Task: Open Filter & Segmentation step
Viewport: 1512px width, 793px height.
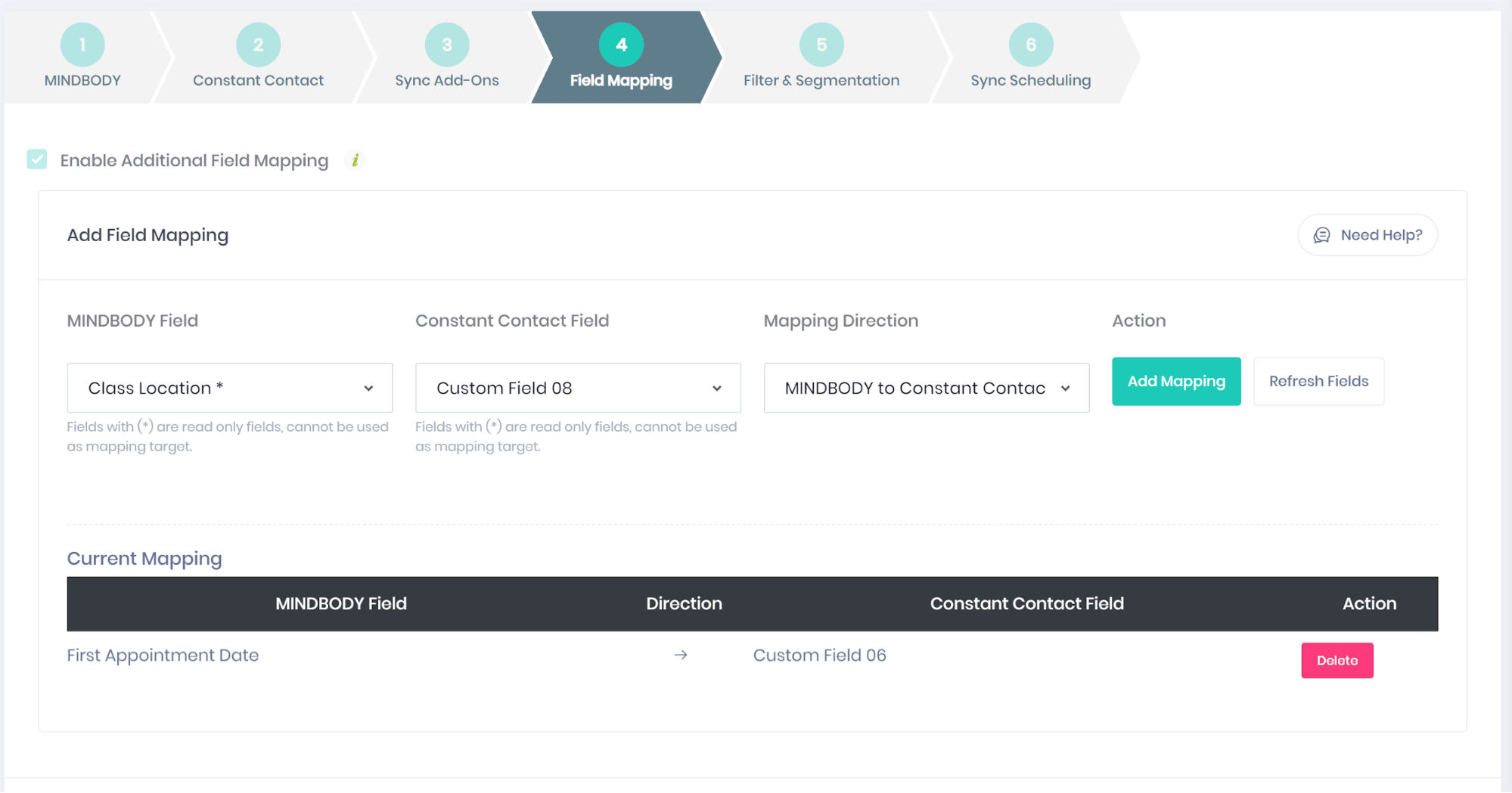Action: tap(821, 57)
